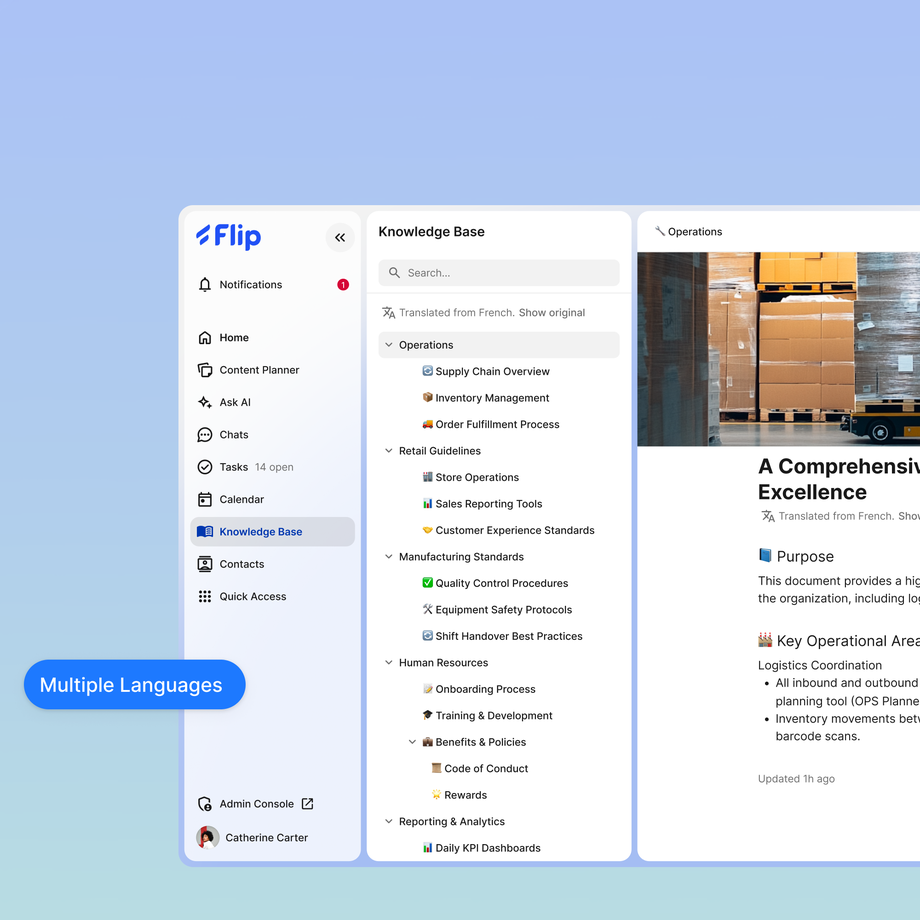Viewport: 920px width, 920px height.
Task: Open Contacts from the sidebar
Action: tap(272, 564)
